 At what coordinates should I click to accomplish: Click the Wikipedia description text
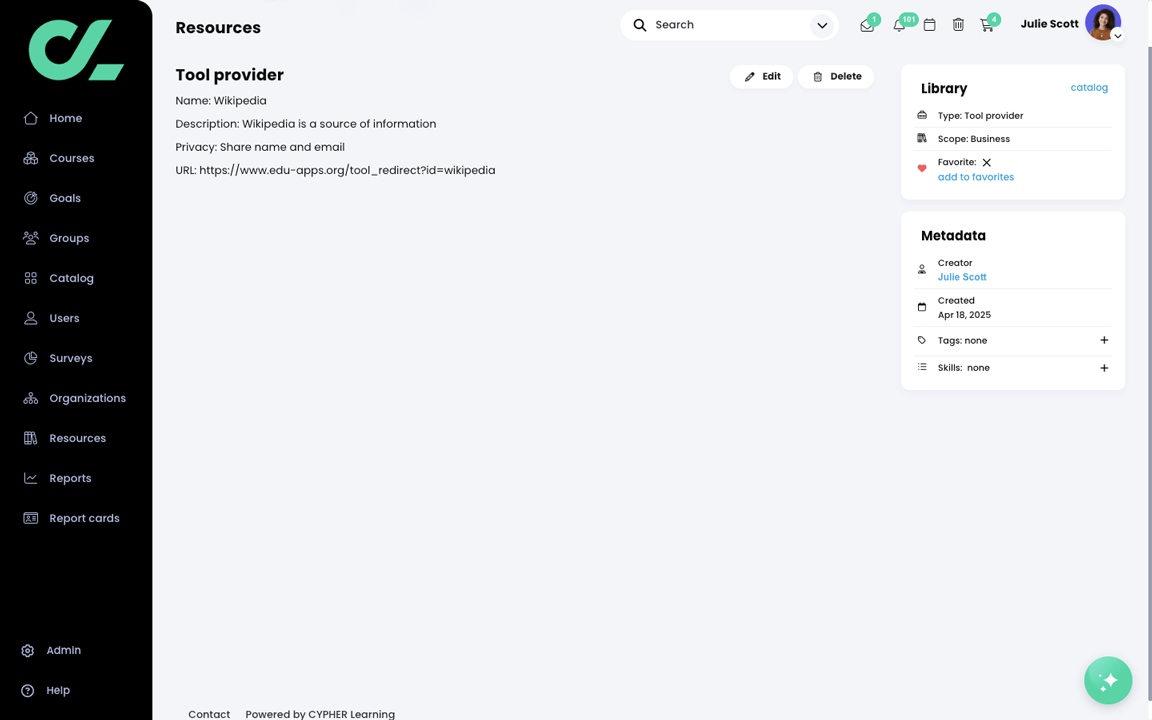point(306,124)
